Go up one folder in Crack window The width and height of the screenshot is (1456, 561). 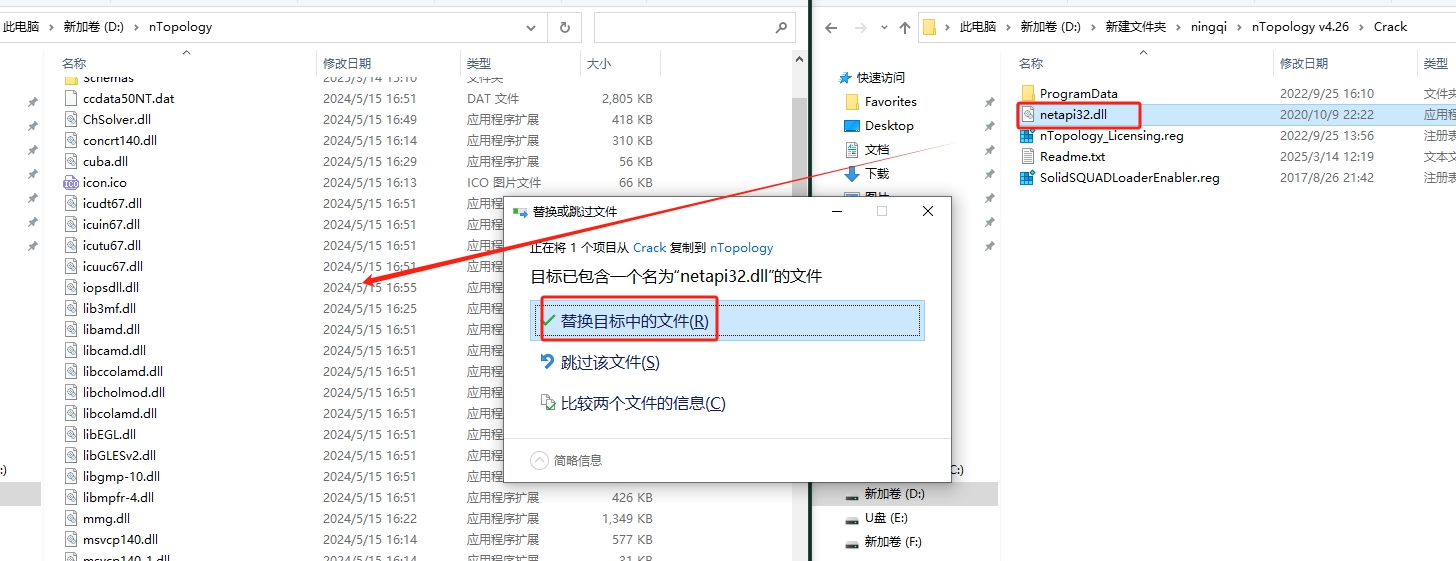(x=905, y=28)
